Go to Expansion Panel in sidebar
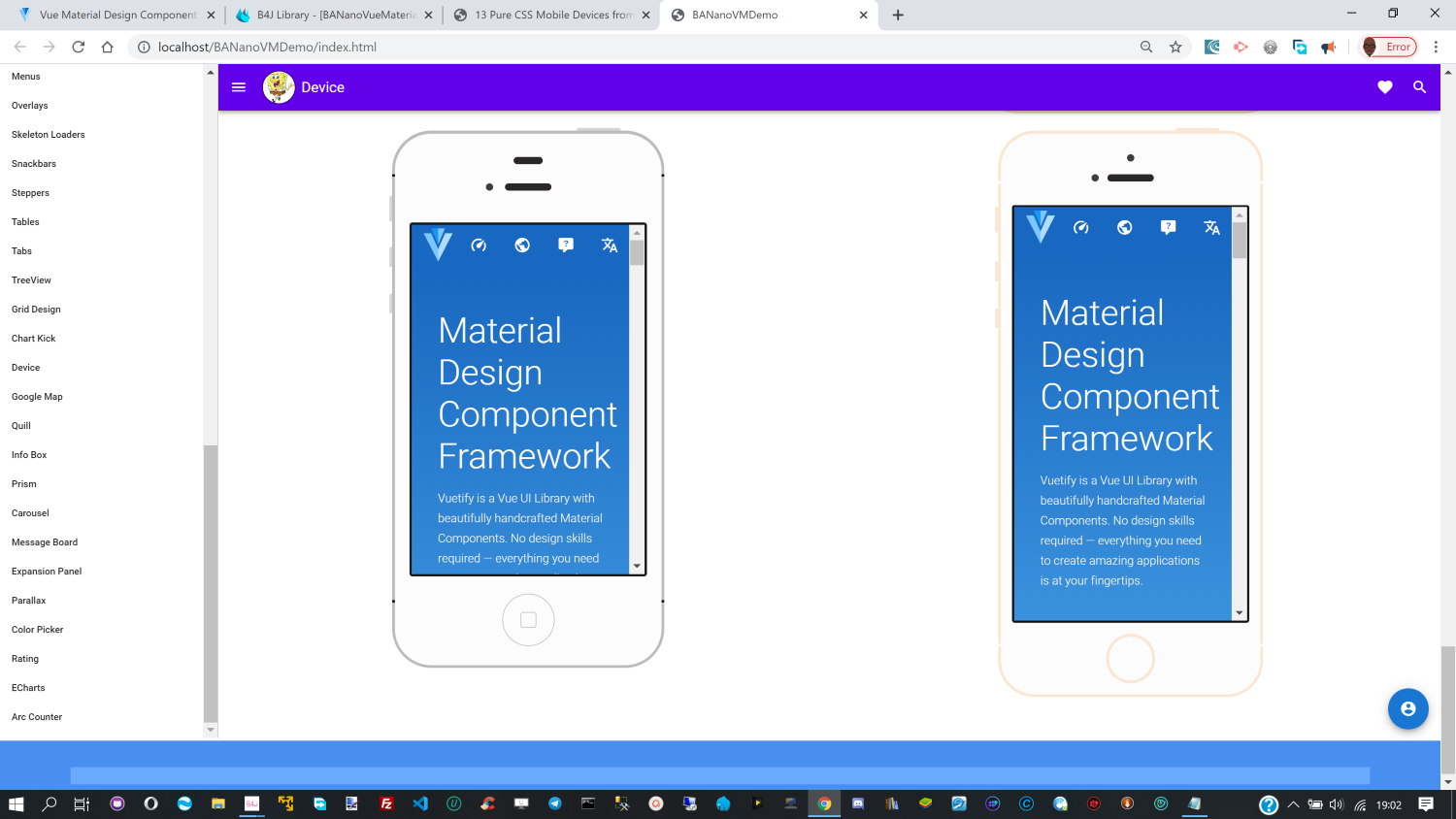1456x819 pixels. (47, 572)
